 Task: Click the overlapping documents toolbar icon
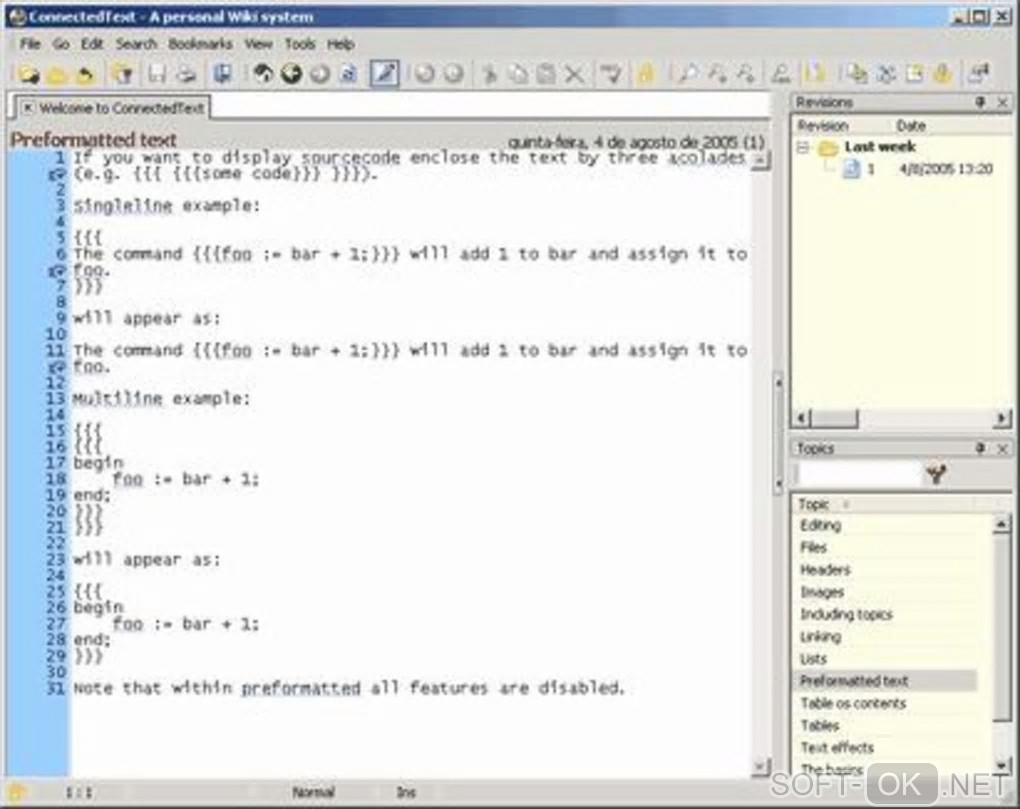(x=856, y=74)
